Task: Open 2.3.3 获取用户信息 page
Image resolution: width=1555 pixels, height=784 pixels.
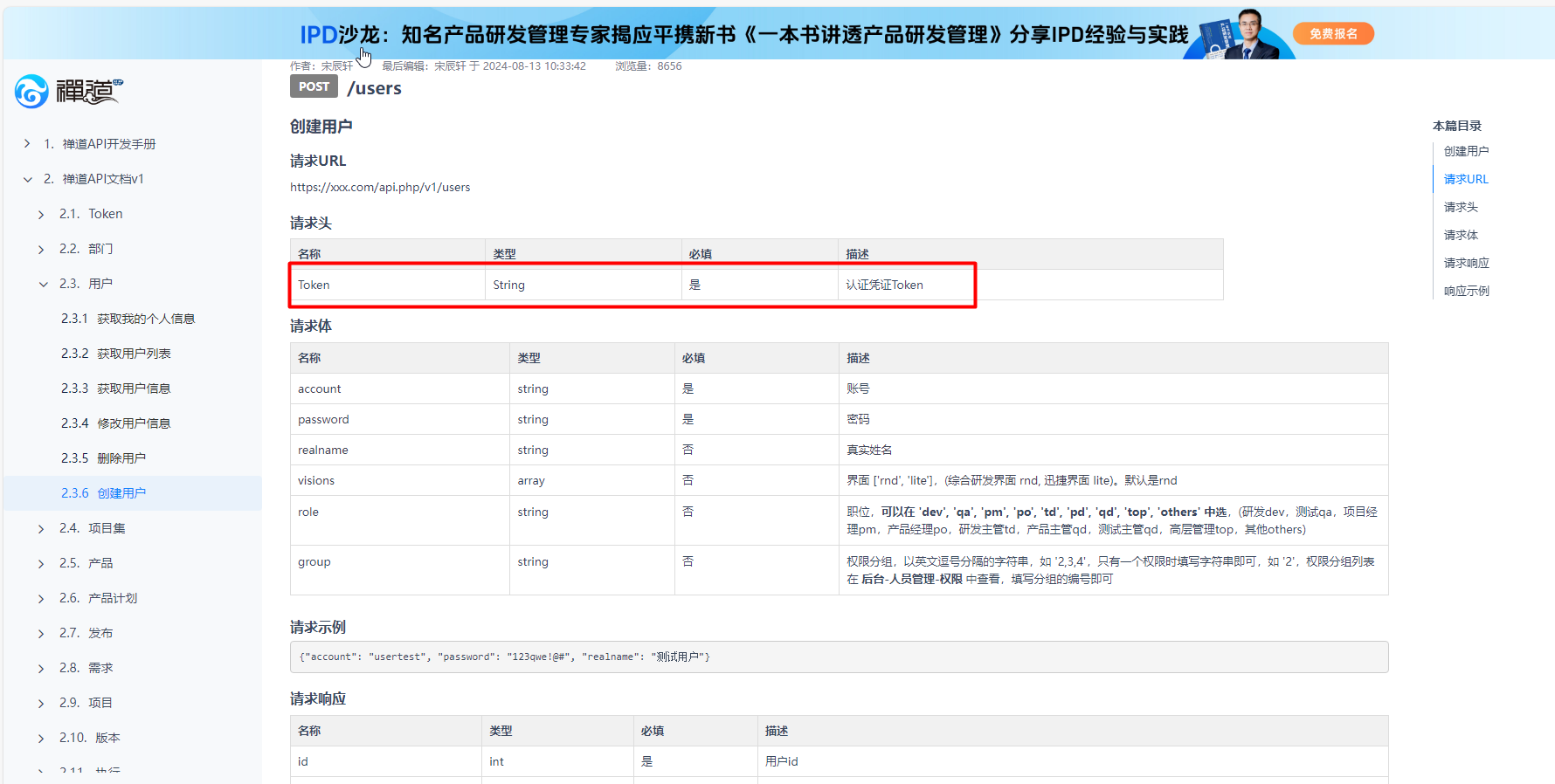Action: [x=116, y=389]
